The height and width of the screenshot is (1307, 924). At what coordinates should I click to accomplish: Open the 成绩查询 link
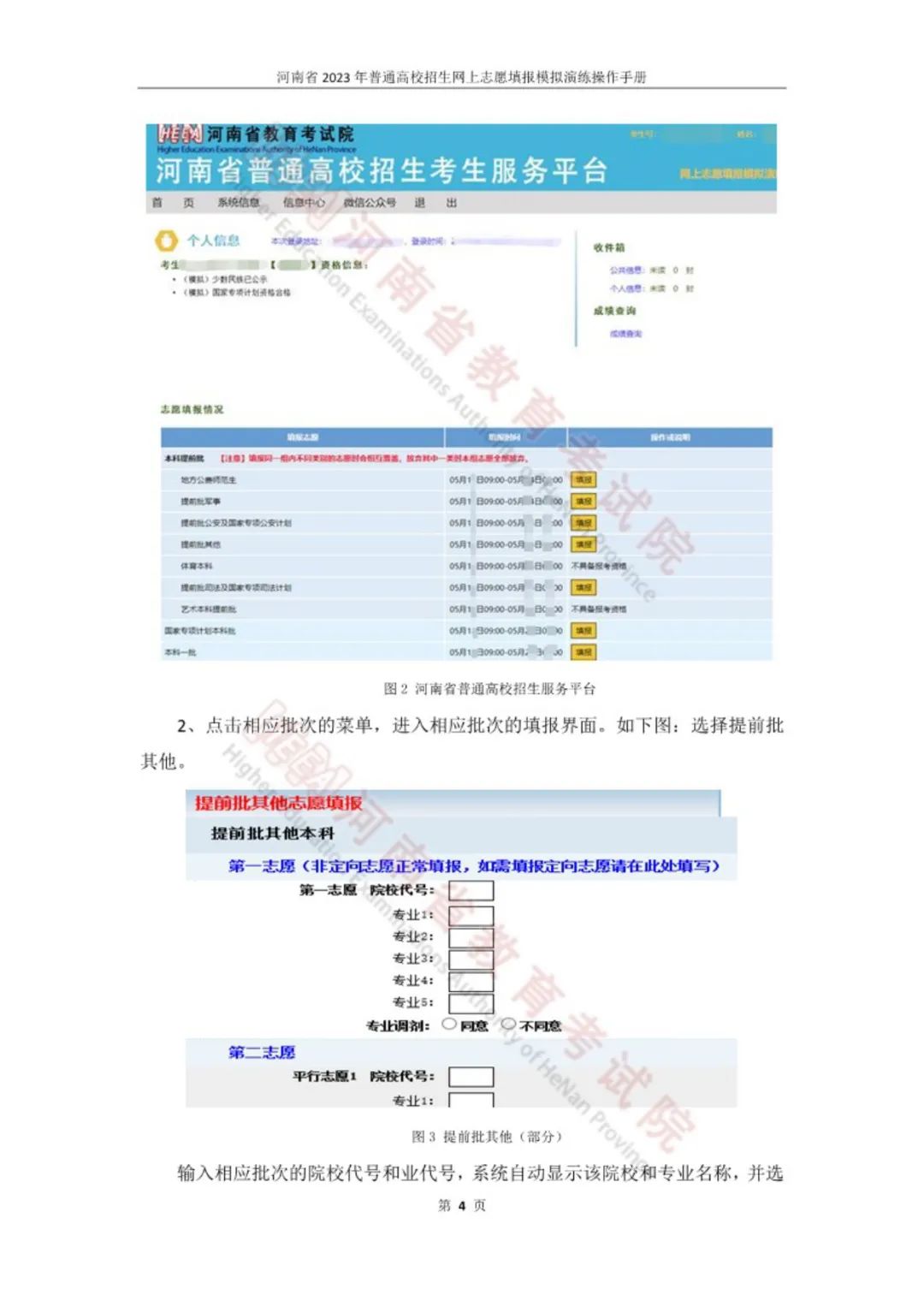pyautogui.click(x=625, y=334)
